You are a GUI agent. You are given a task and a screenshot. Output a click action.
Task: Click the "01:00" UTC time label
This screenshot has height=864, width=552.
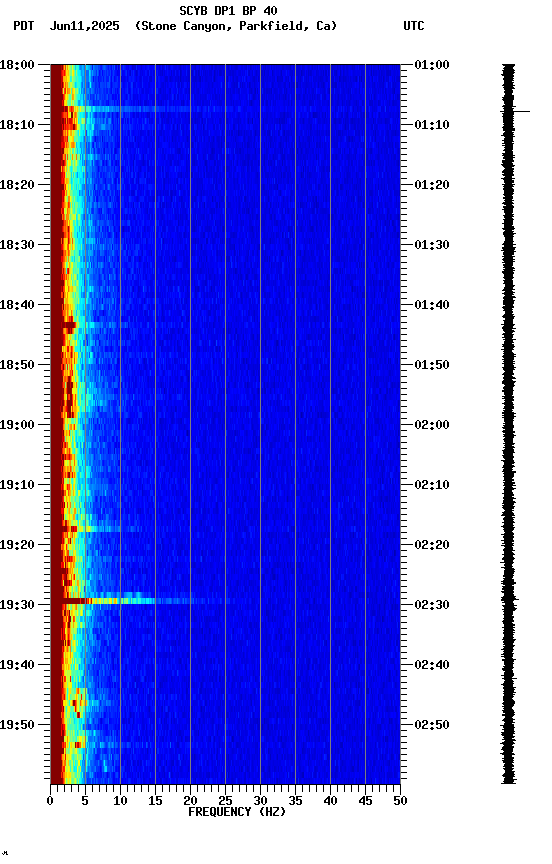click(x=432, y=65)
